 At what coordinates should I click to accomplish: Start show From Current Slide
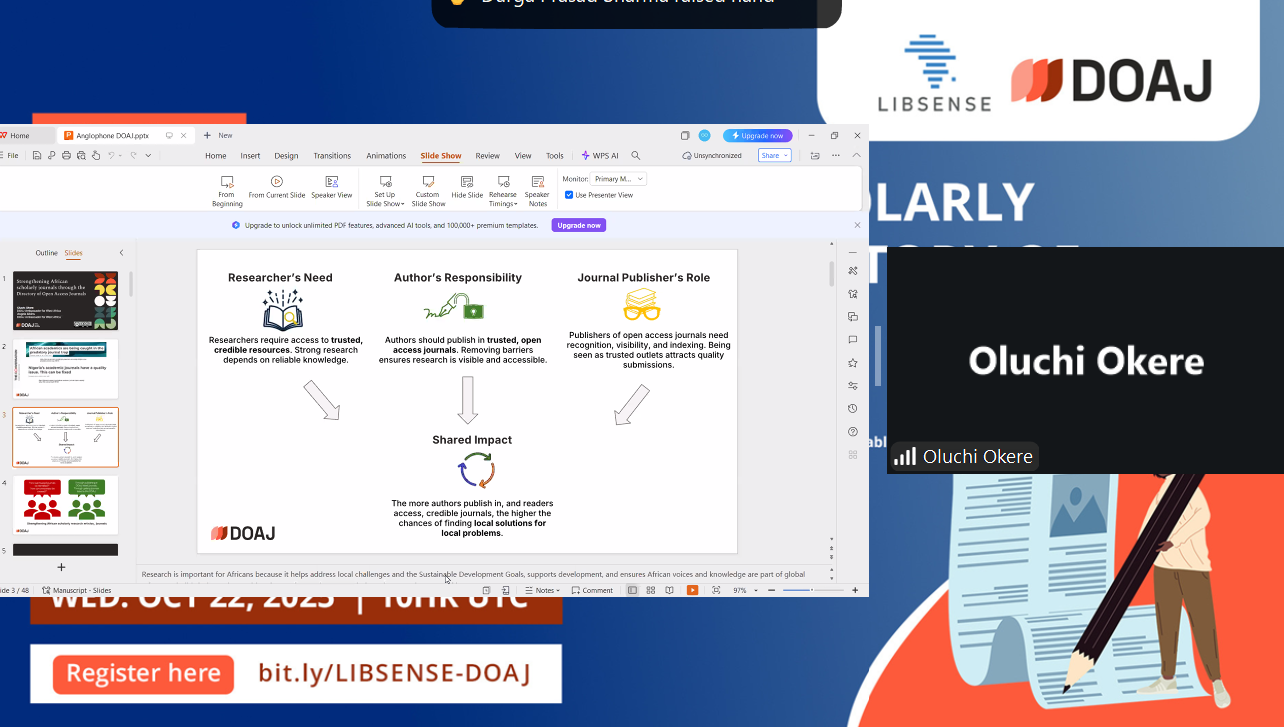(x=277, y=187)
